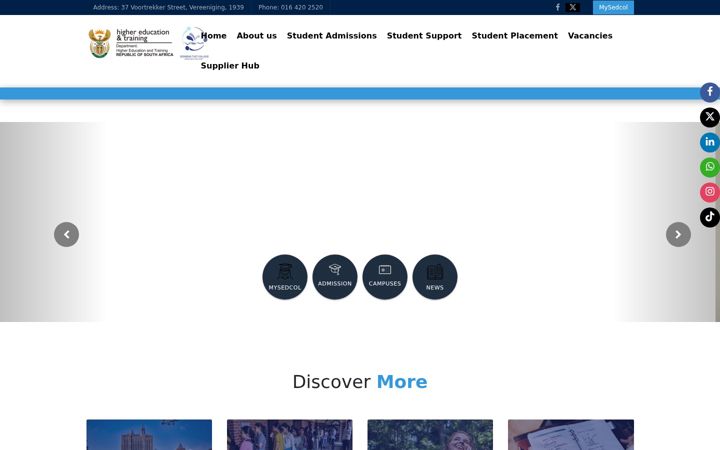Open the floating TikTok button
Image resolution: width=720 pixels, height=450 pixels.
(x=709, y=217)
